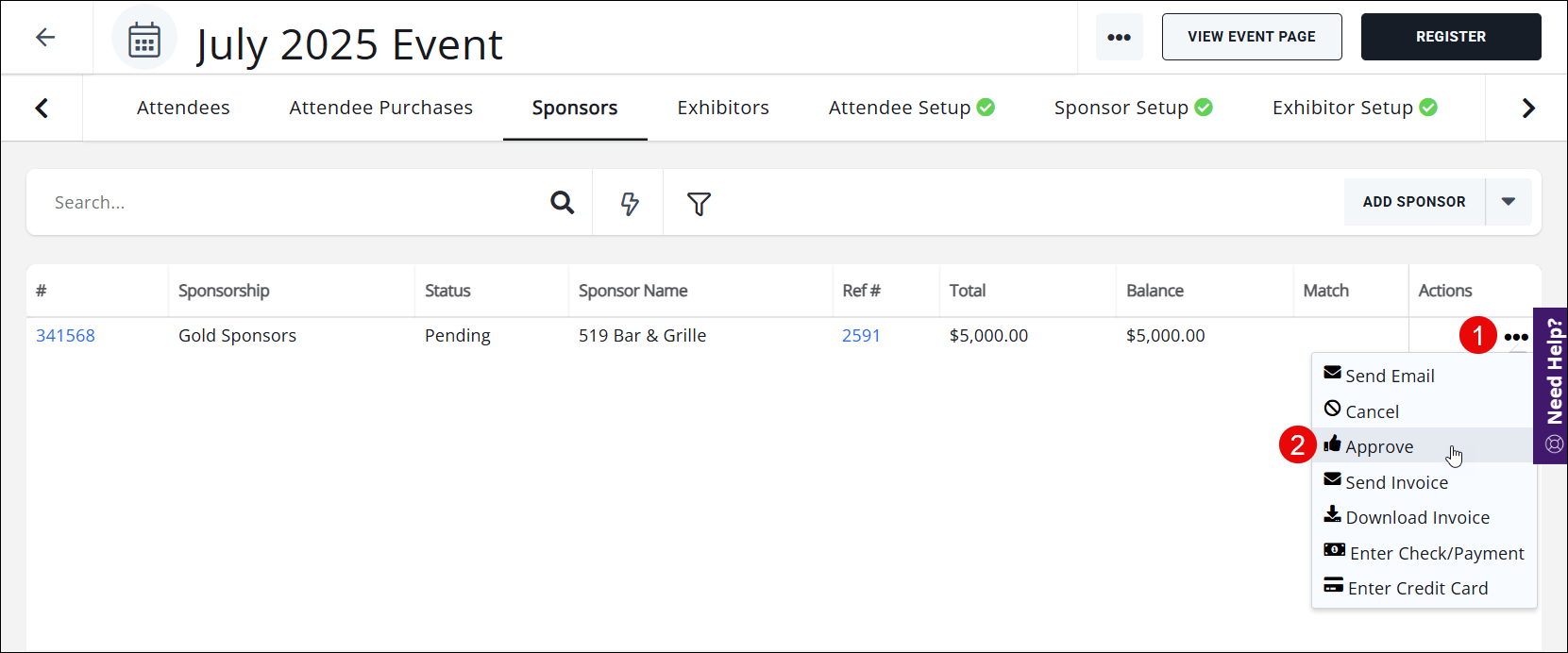Click the Enter Credit Card icon
This screenshot has width=1568, height=653.
tap(1333, 585)
